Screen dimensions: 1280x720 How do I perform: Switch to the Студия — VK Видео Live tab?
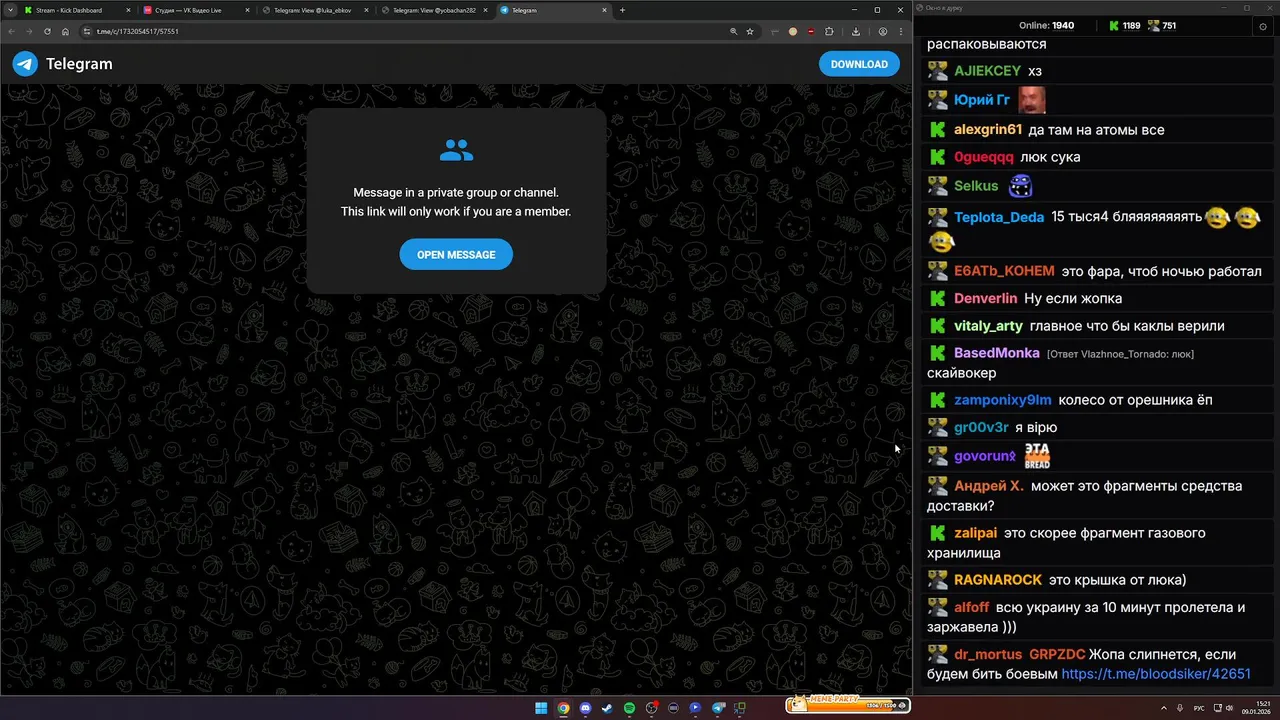point(197,10)
